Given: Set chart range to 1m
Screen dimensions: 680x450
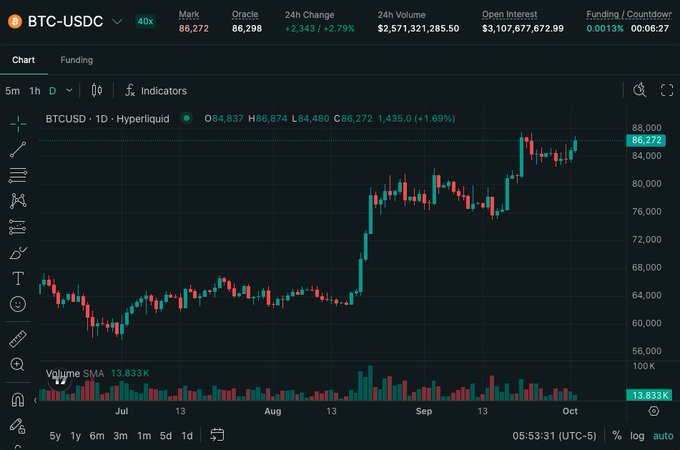Looking at the screenshot, I should tap(144, 436).
